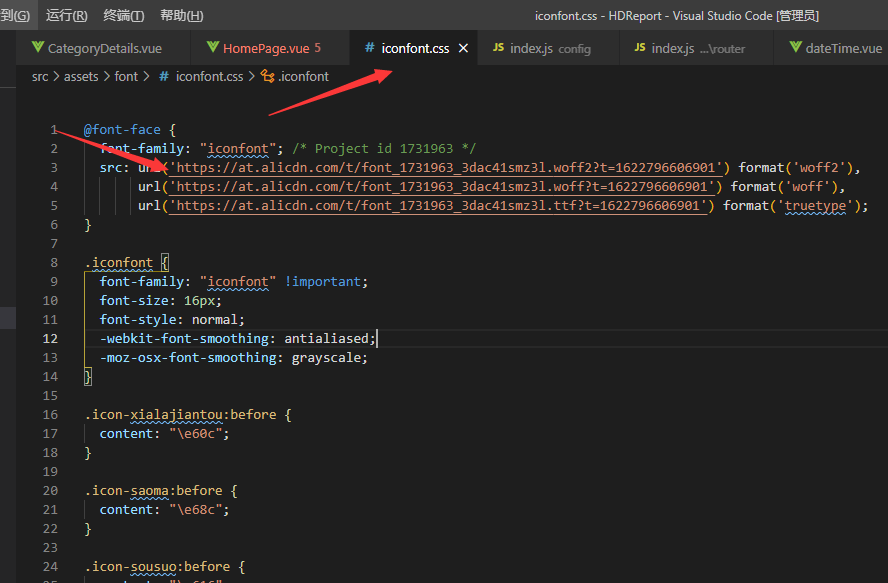Click format('truetype') on line 5
Viewport: 888px width, 583px height.
point(792,206)
